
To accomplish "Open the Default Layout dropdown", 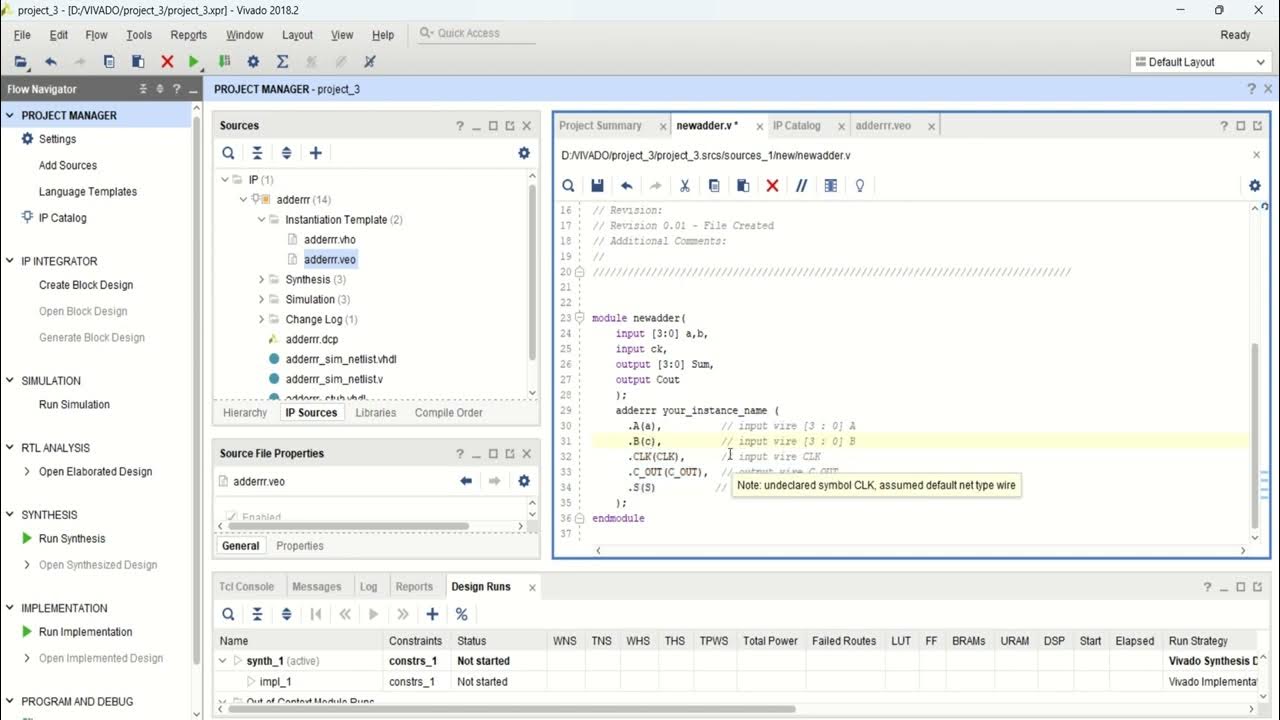I will 1200,62.
